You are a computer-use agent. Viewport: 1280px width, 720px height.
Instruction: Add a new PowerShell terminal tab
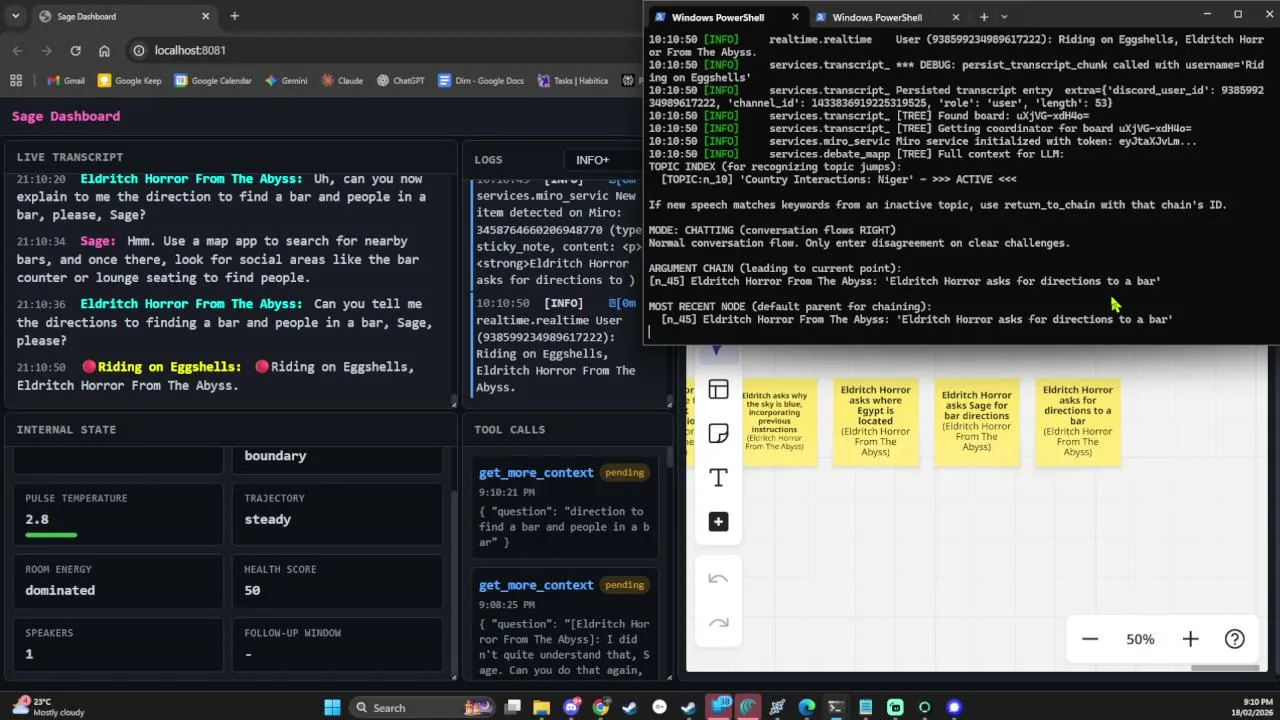click(984, 17)
